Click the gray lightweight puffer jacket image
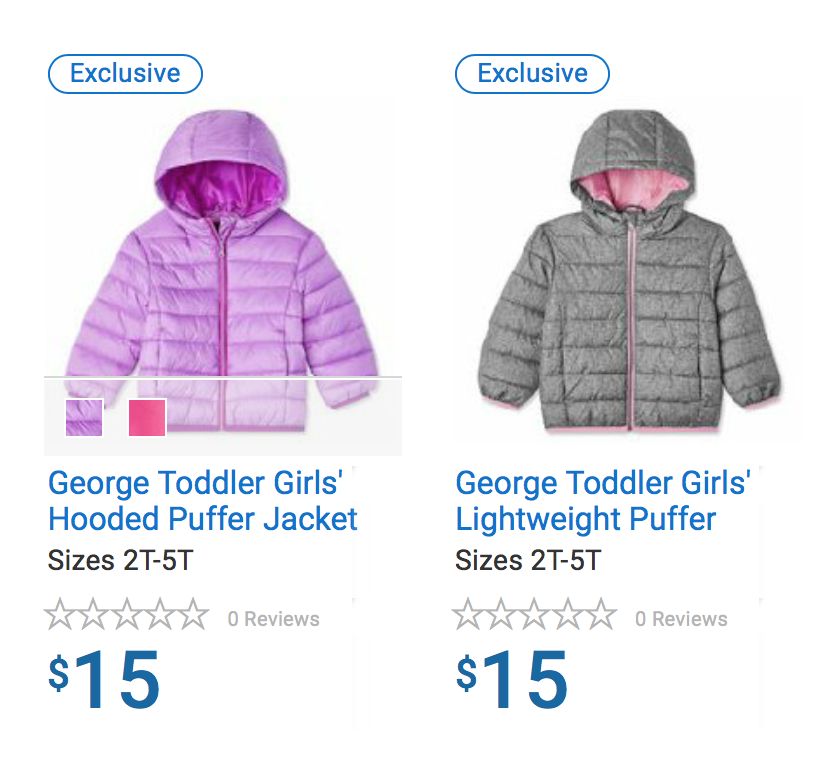The width and height of the screenshot is (826, 784). pyautogui.click(x=630, y=270)
